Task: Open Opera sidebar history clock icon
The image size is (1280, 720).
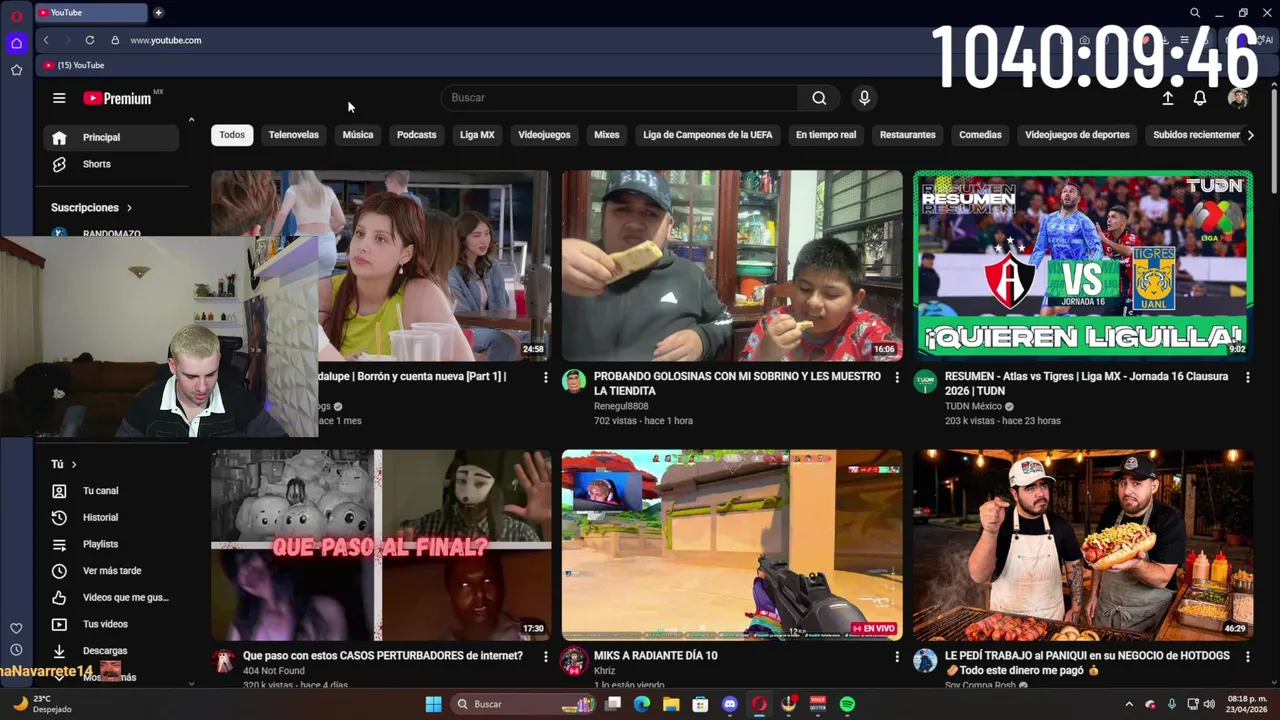Action: click(x=16, y=650)
